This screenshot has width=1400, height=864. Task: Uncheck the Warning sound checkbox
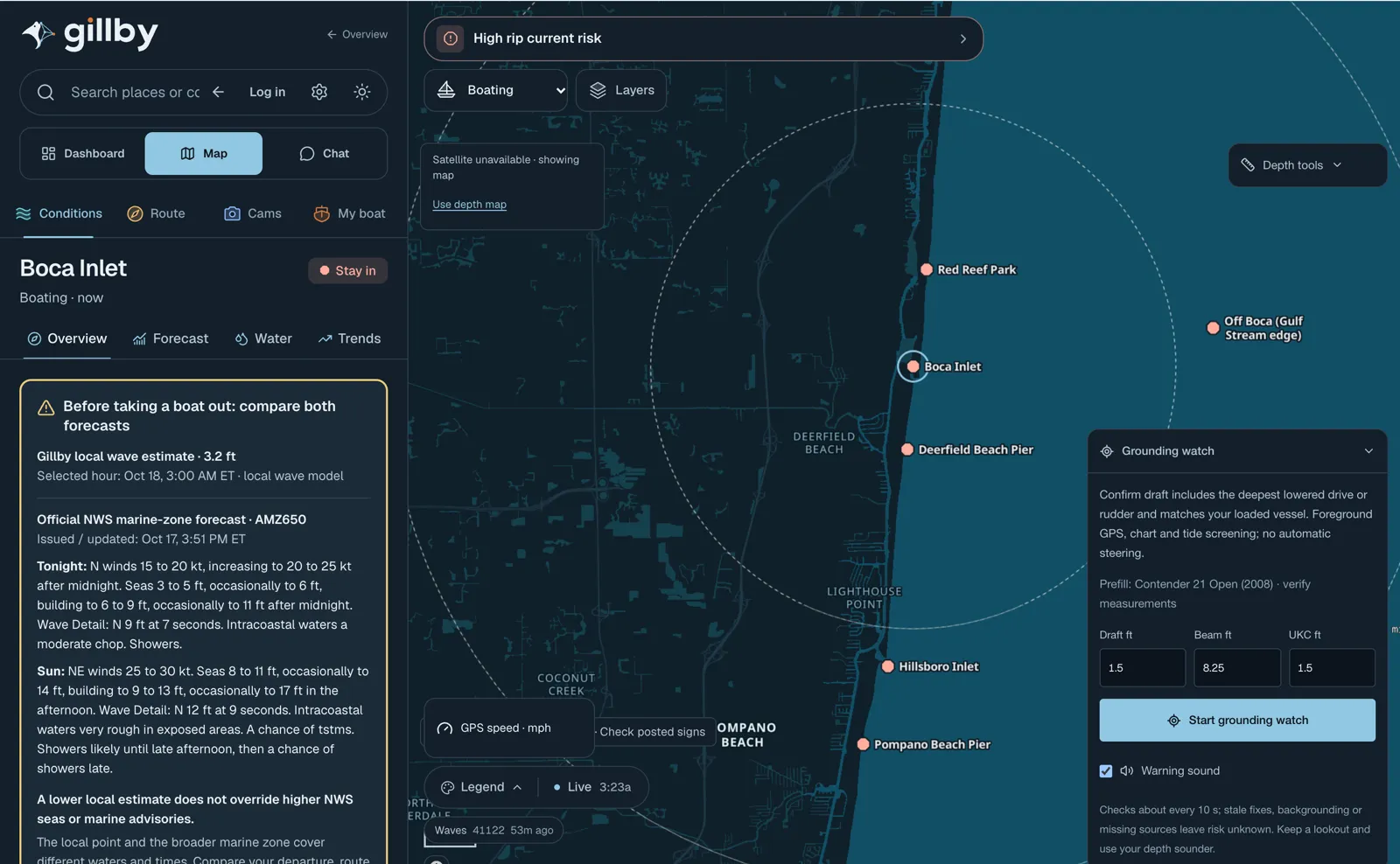click(x=1106, y=770)
